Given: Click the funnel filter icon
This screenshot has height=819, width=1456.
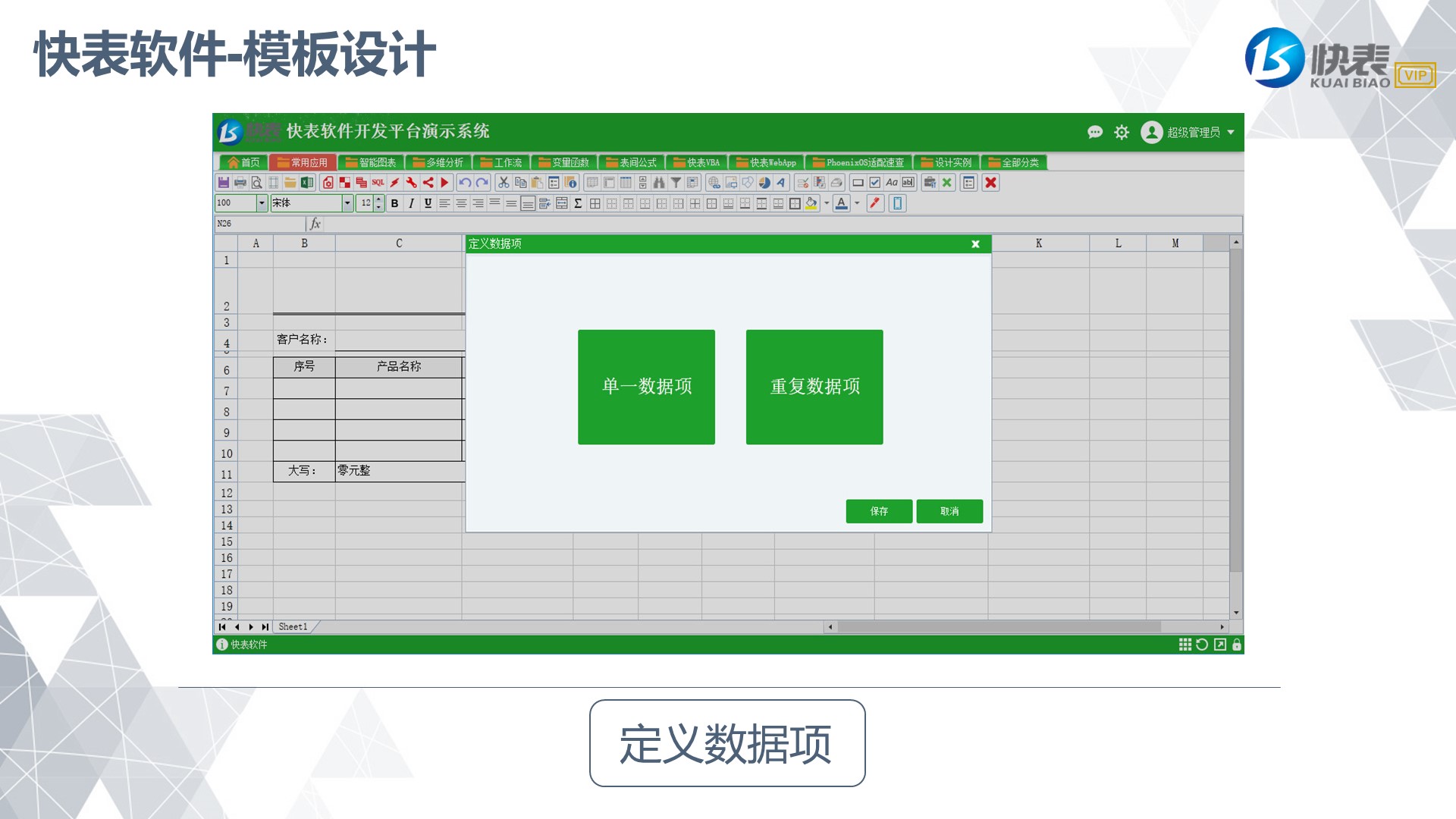Looking at the screenshot, I should (x=676, y=183).
